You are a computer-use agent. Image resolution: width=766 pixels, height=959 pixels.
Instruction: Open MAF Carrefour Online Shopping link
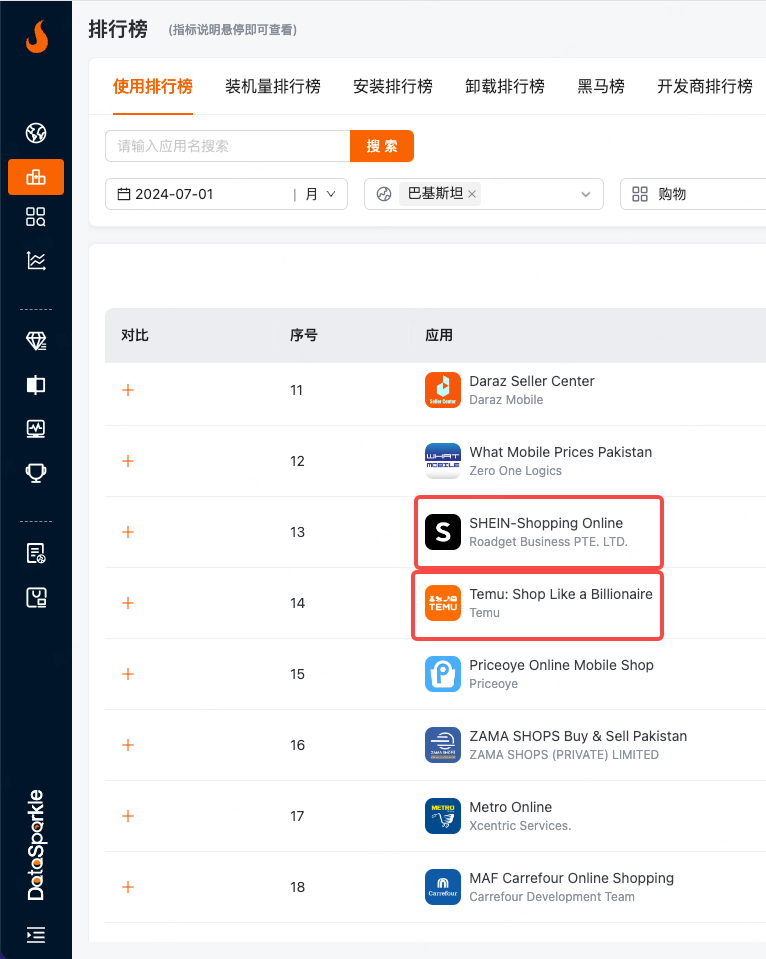pos(571,878)
